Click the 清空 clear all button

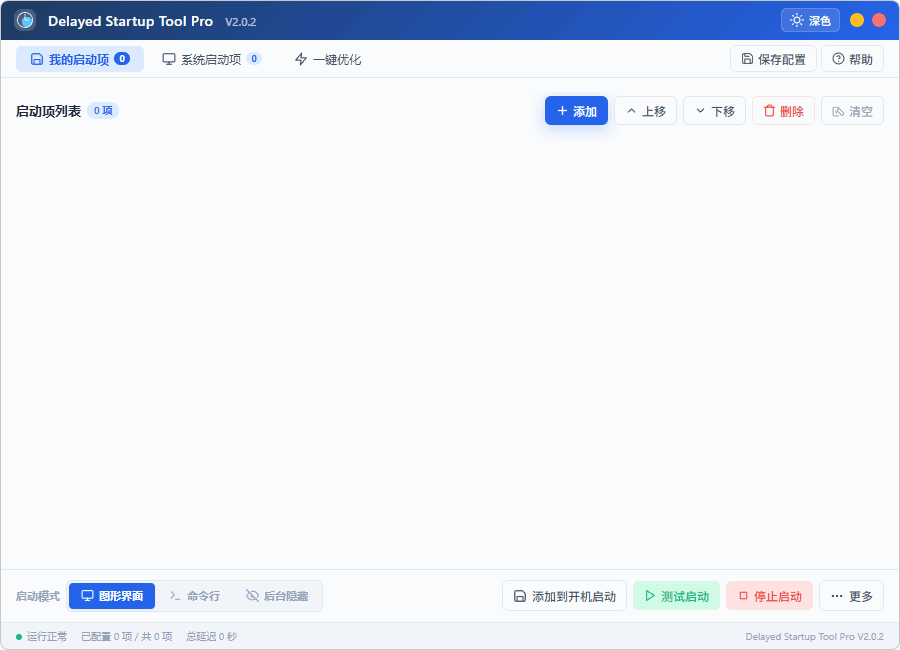[852, 111]
